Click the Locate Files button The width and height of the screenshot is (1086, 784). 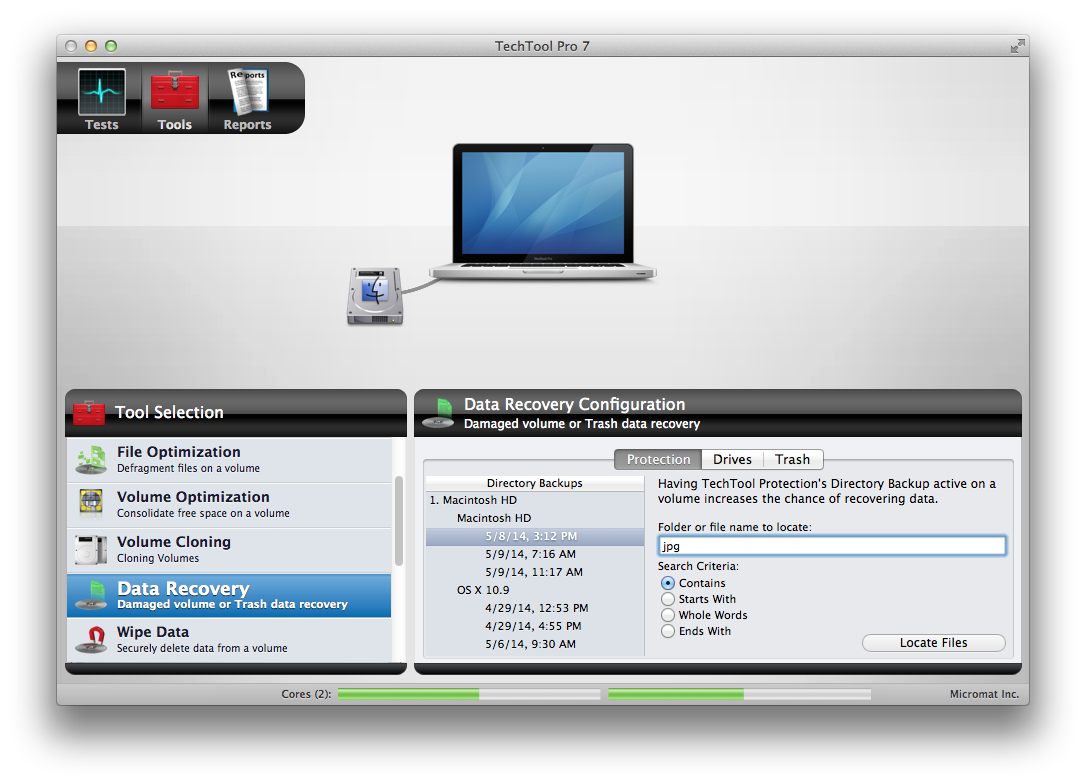pyautogui.click(x=933, y=642)
